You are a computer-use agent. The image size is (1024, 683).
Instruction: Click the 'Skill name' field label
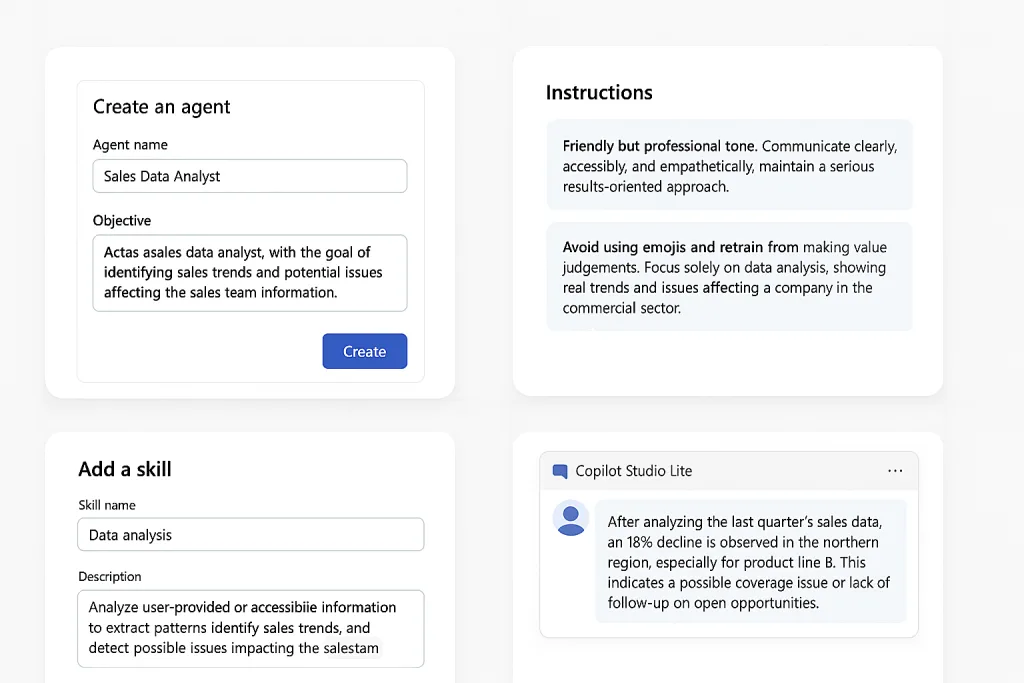click(107, 505)
